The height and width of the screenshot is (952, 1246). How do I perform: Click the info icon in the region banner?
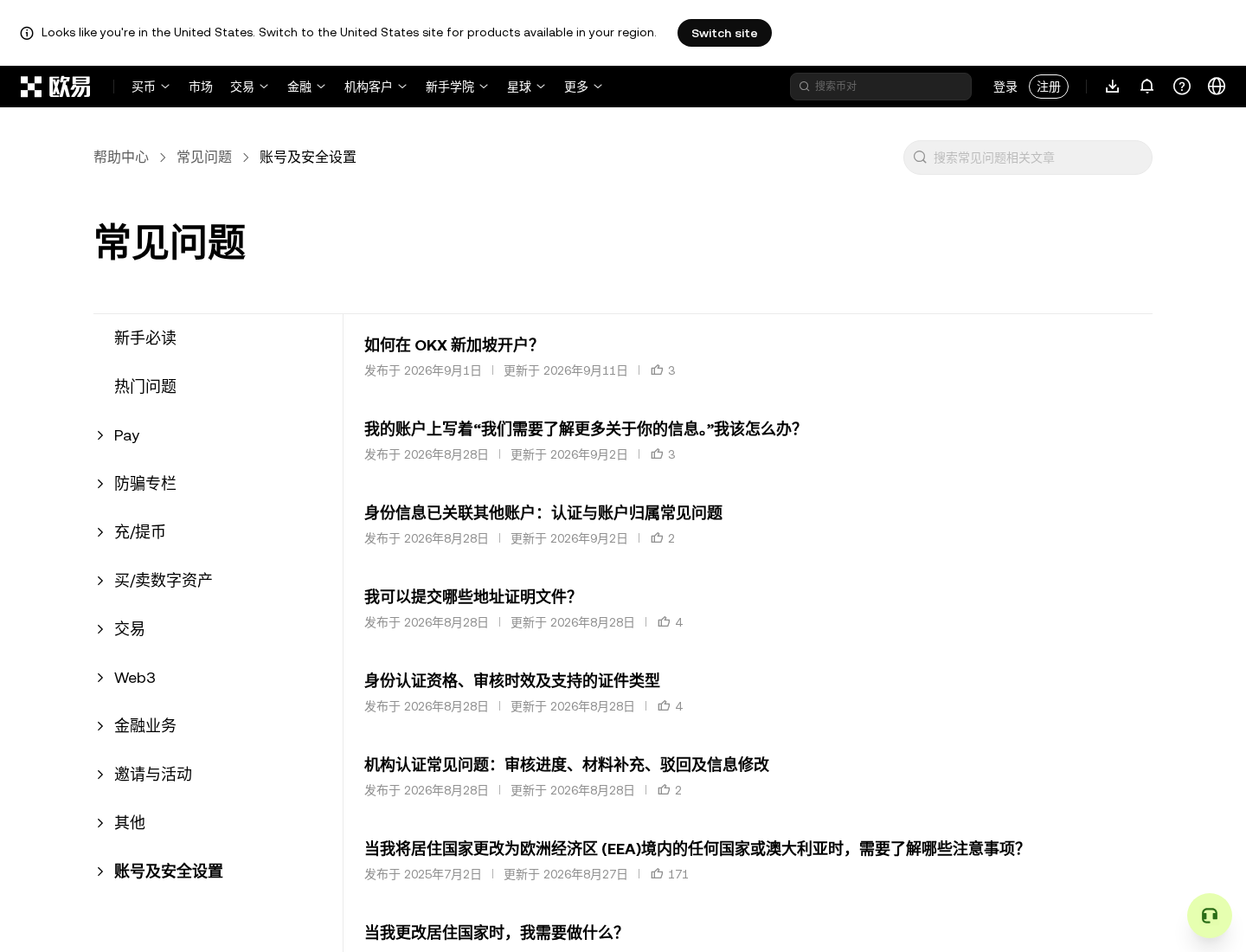click(27, 33)
